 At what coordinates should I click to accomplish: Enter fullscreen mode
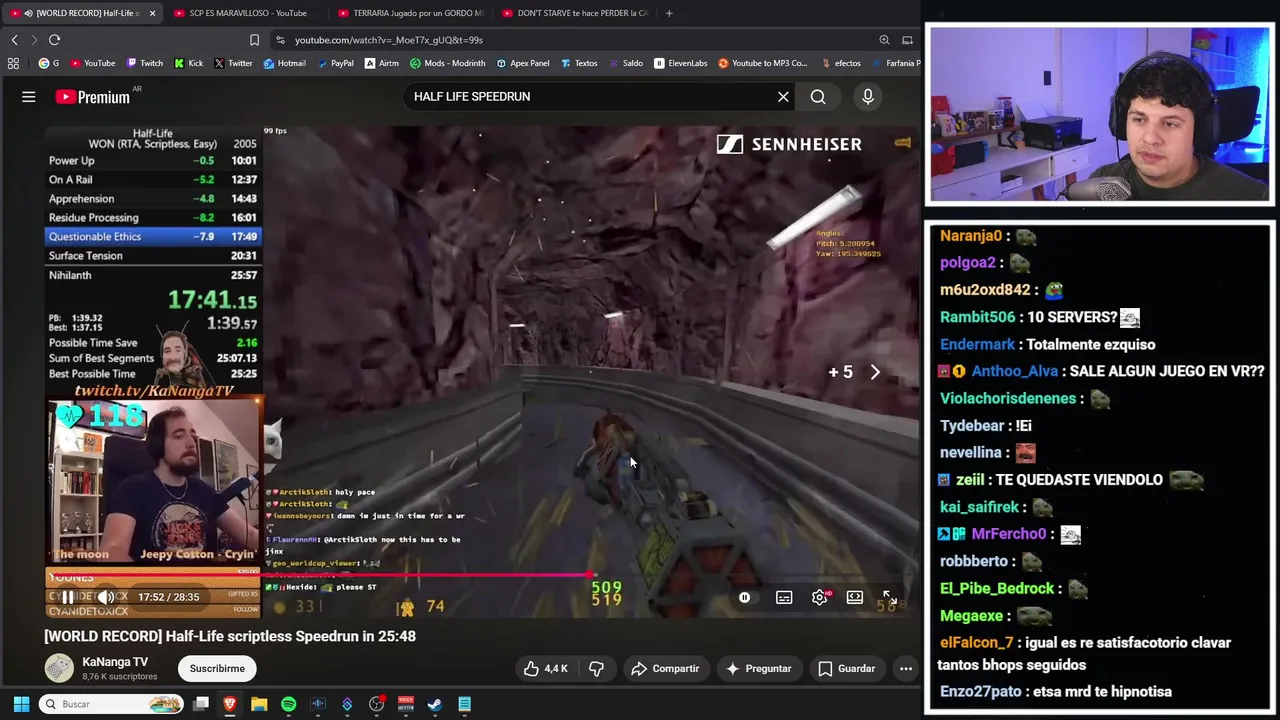click(x=889, y=597)
